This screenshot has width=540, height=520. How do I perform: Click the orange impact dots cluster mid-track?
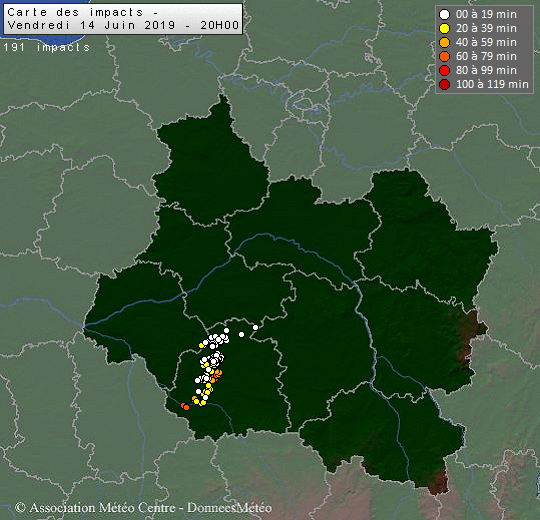[x=216, y=375]
